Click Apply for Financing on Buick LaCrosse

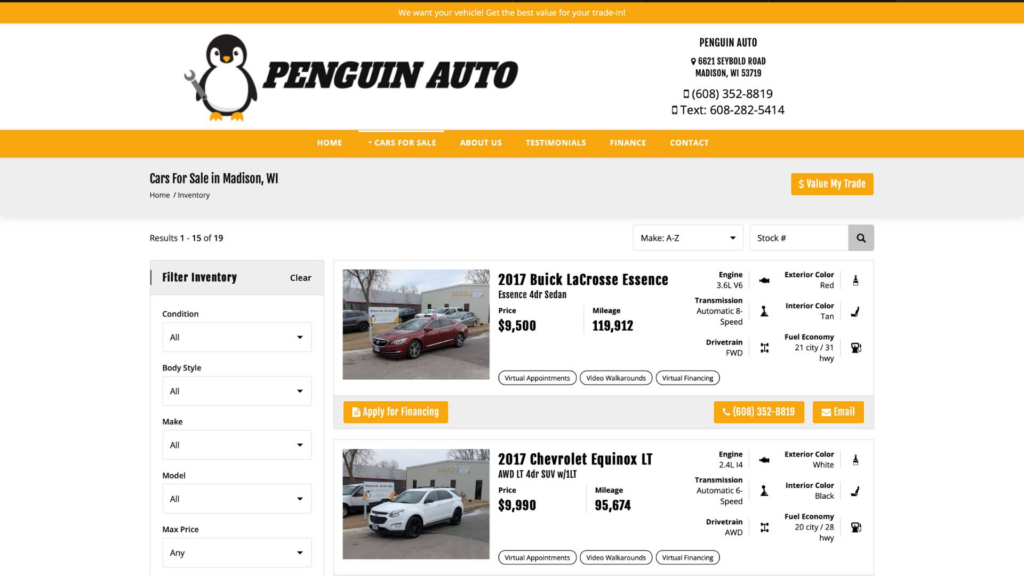click(396, 412)
